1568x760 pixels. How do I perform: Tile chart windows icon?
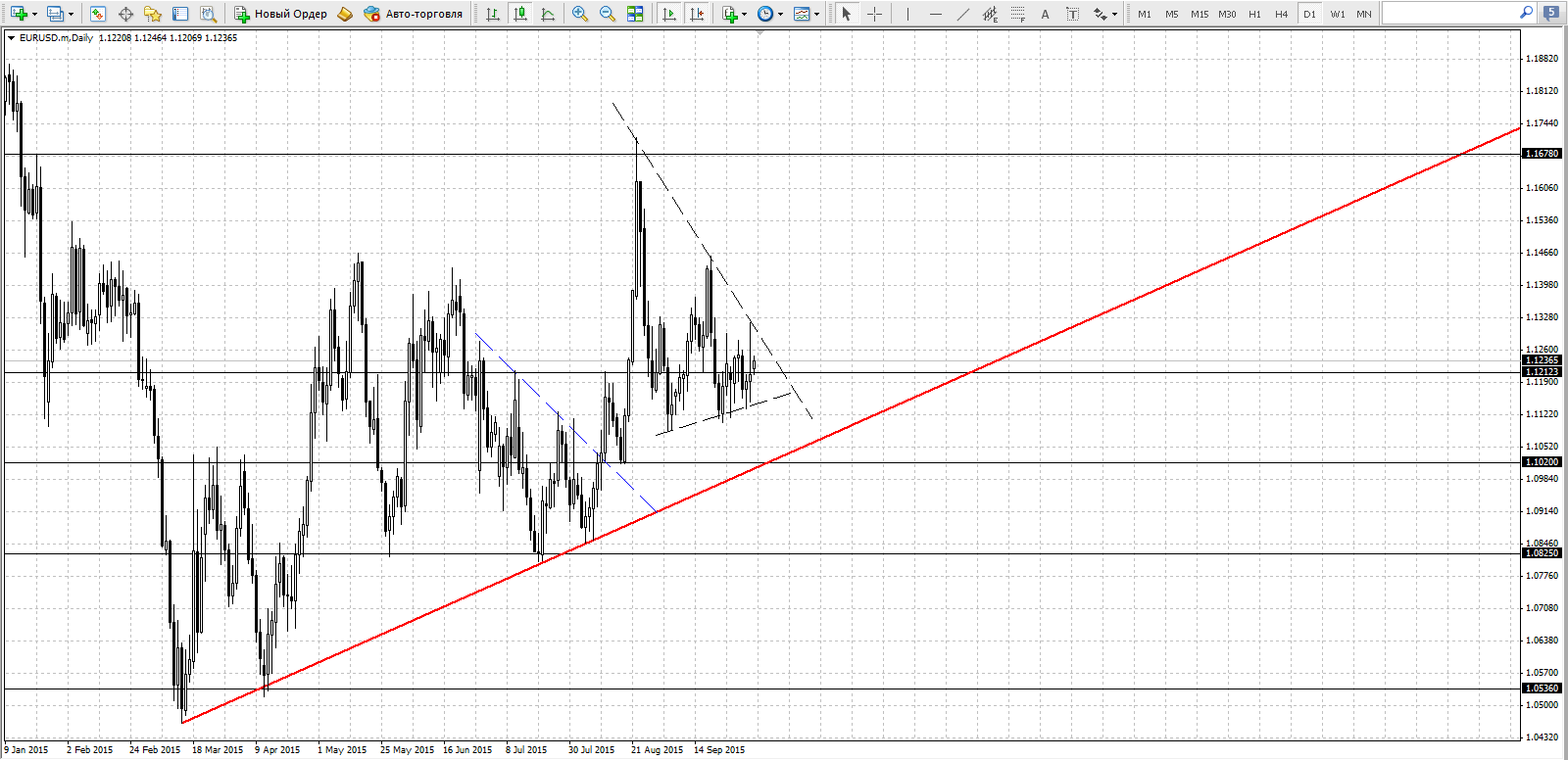(x=635, y=14)
